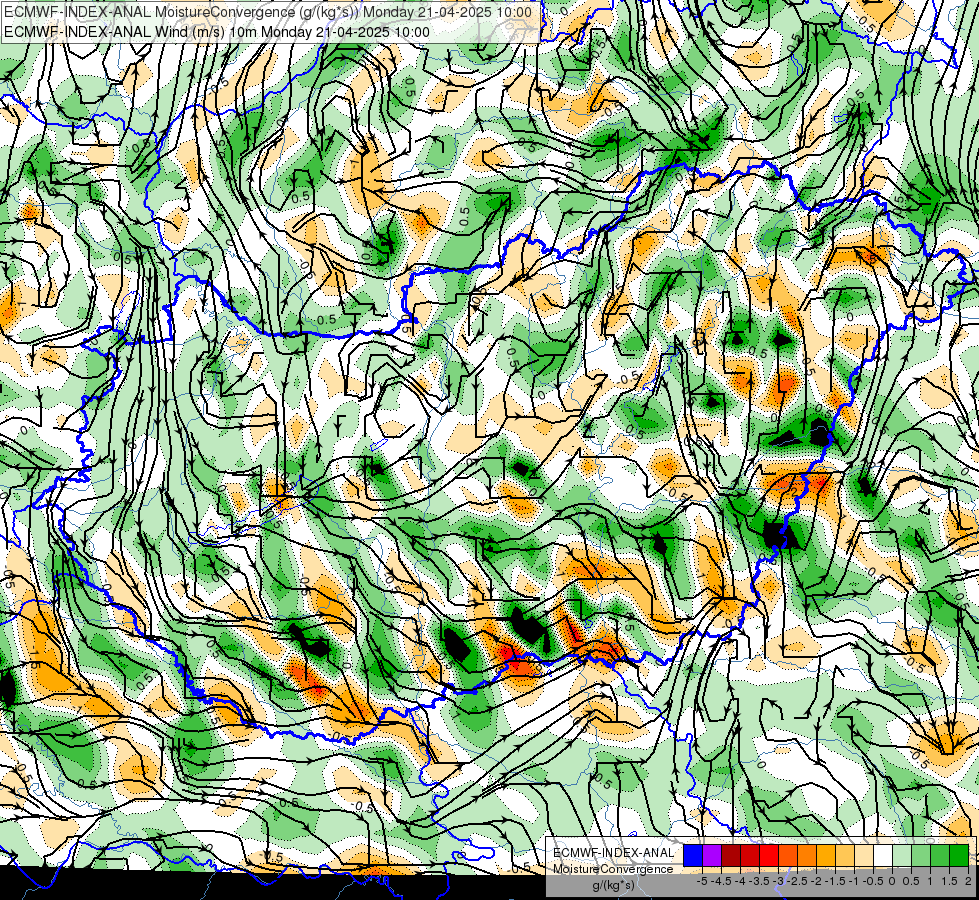The width and height of the screenshot is (979, 900).
Task: Click the legend tick value -4.5
Action: coord(722,881)
